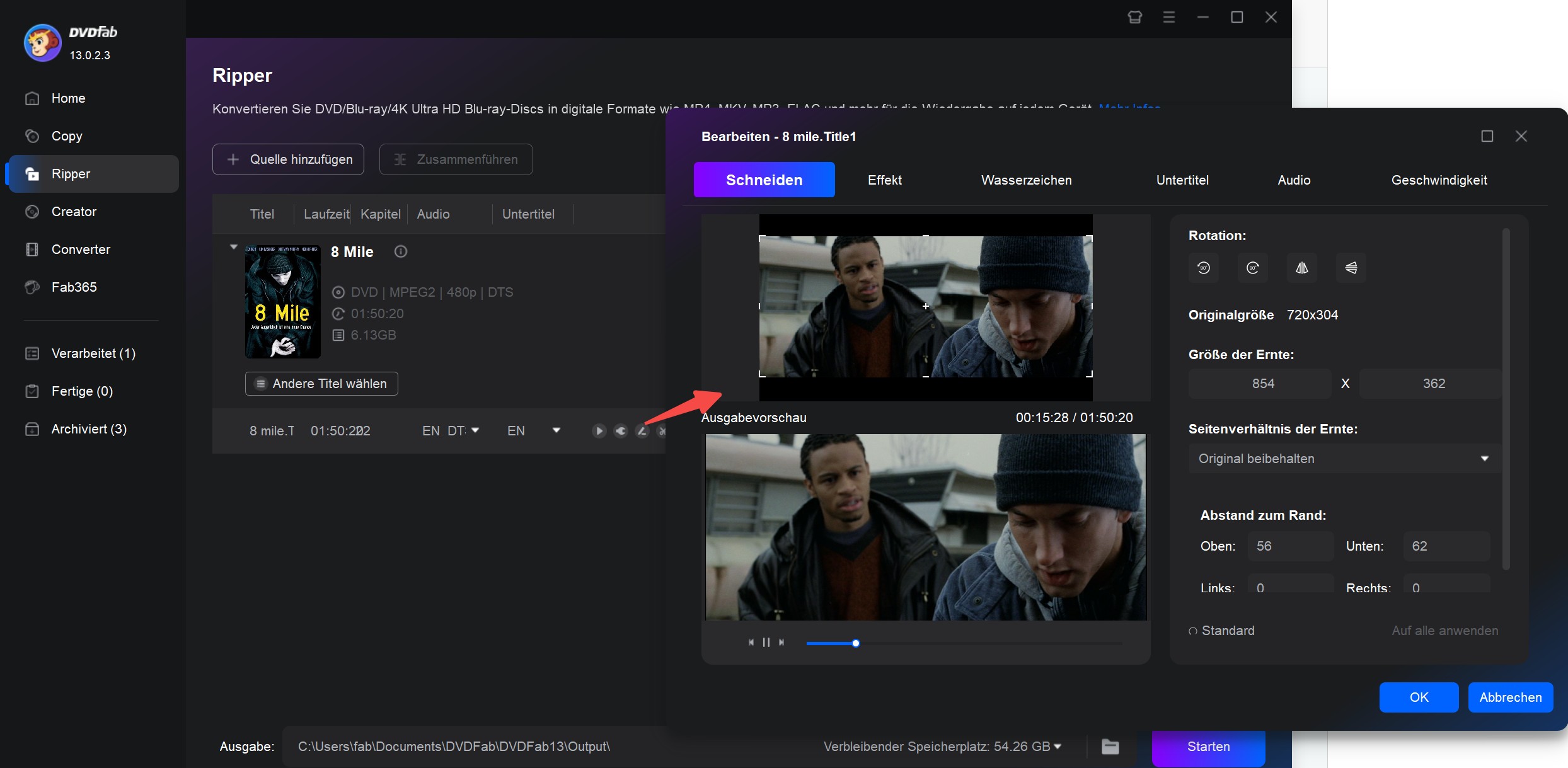This screenshot has height=768, width=1568.
Task: View Archiviert (3) archived tasks
Action: [93, 429]
